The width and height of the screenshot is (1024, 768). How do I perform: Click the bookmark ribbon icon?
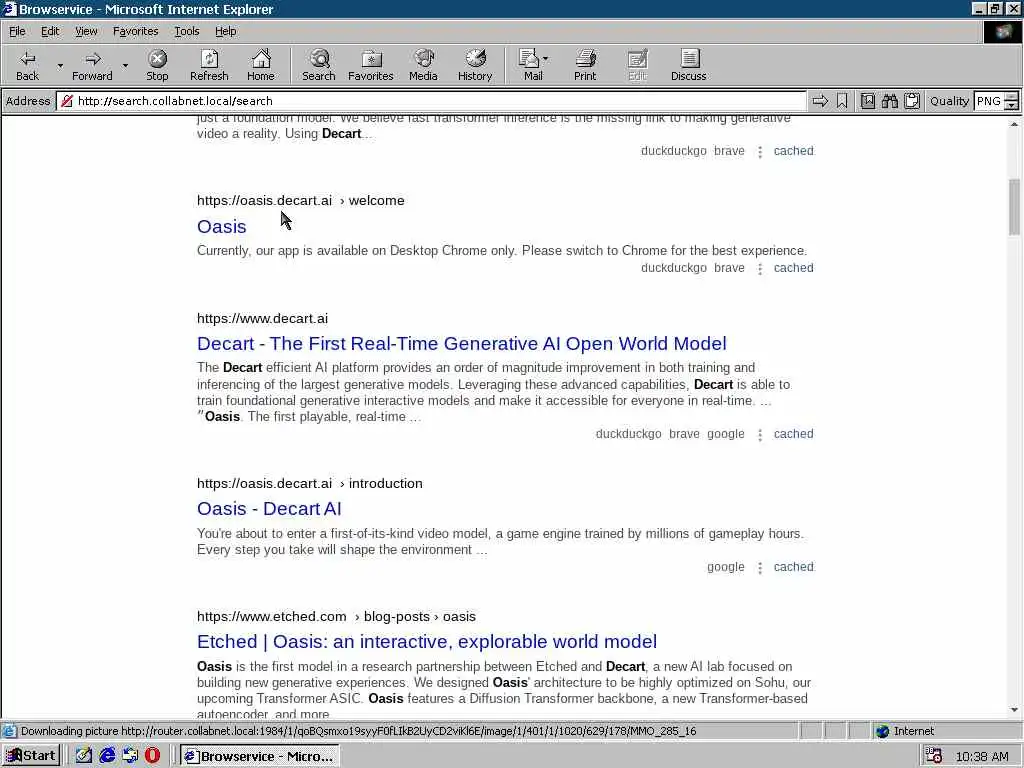coord(842,101)
